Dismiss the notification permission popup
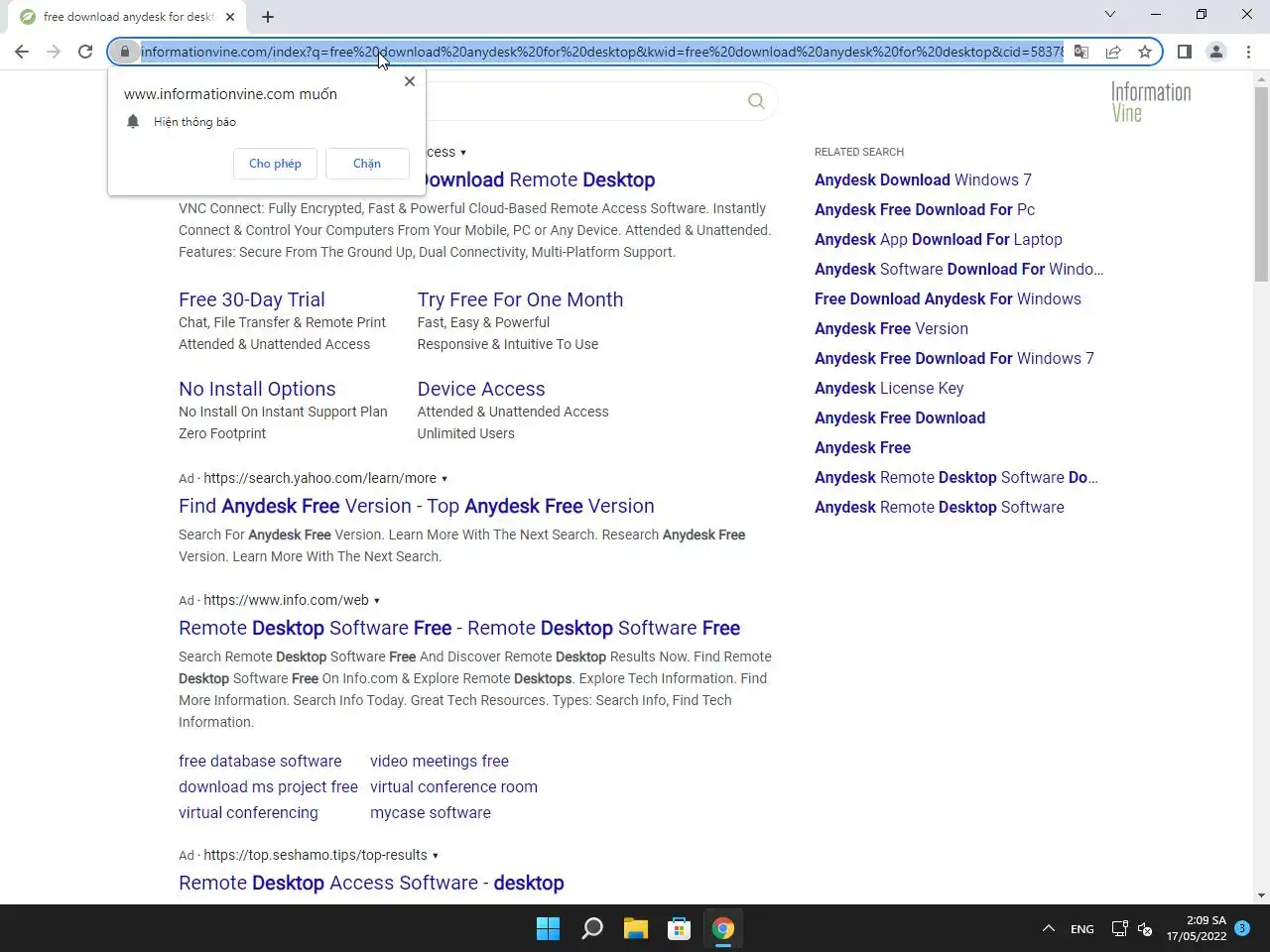1270x952 pixels. [x=410, y=81]
